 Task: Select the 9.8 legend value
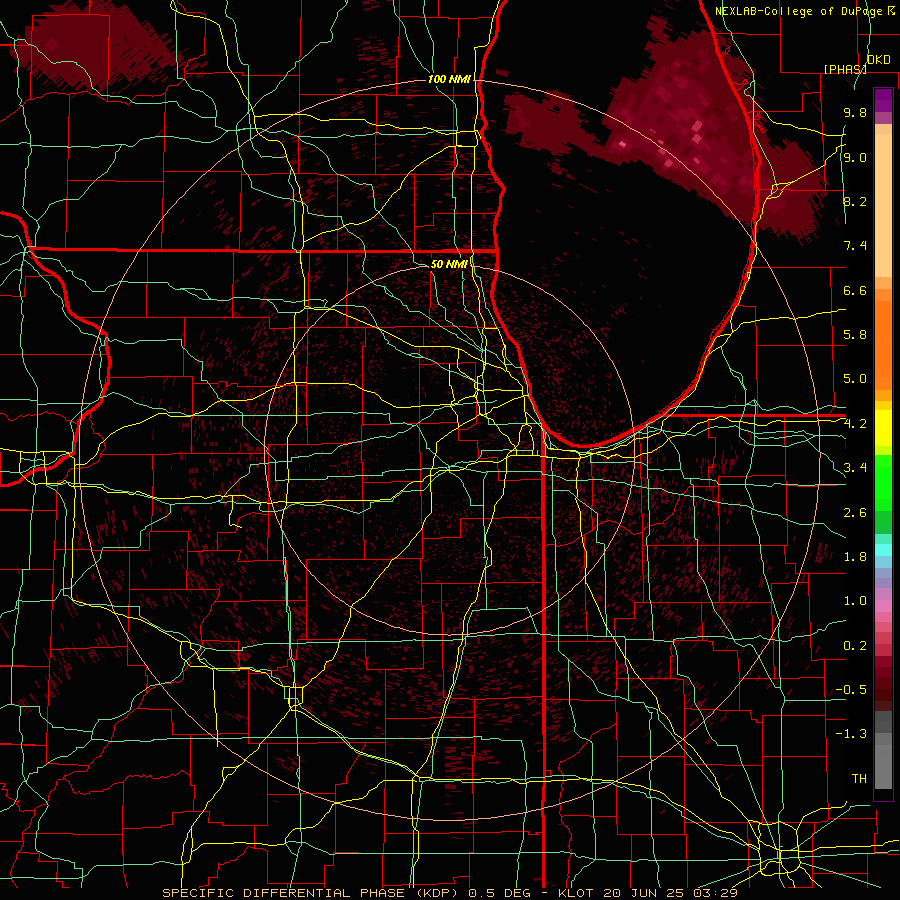coord(855,112)
